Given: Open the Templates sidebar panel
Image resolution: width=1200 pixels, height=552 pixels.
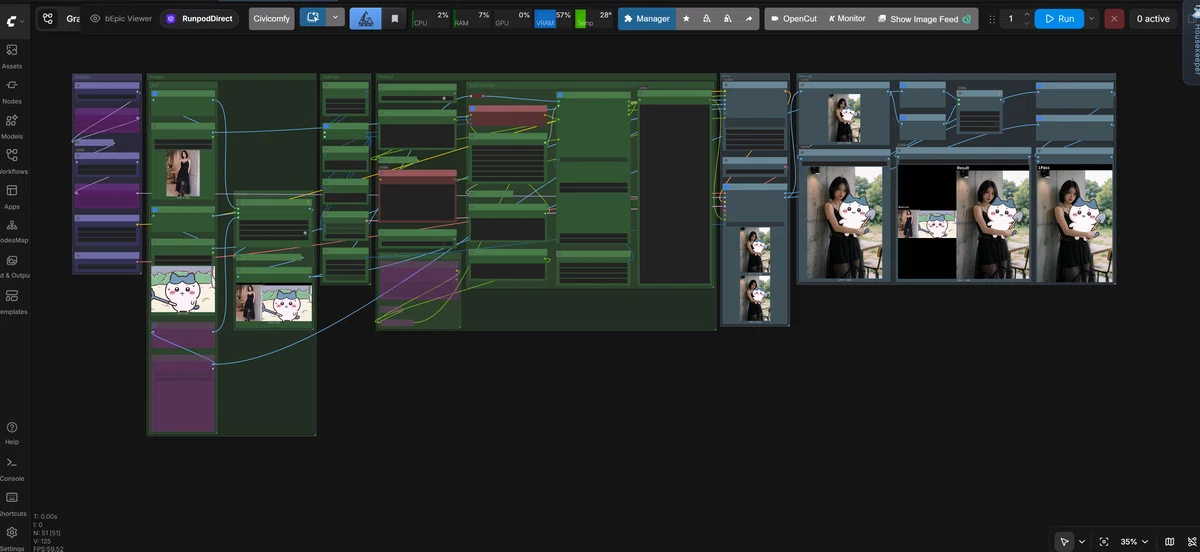Looking at the screenshot, I should click(12, 301).
